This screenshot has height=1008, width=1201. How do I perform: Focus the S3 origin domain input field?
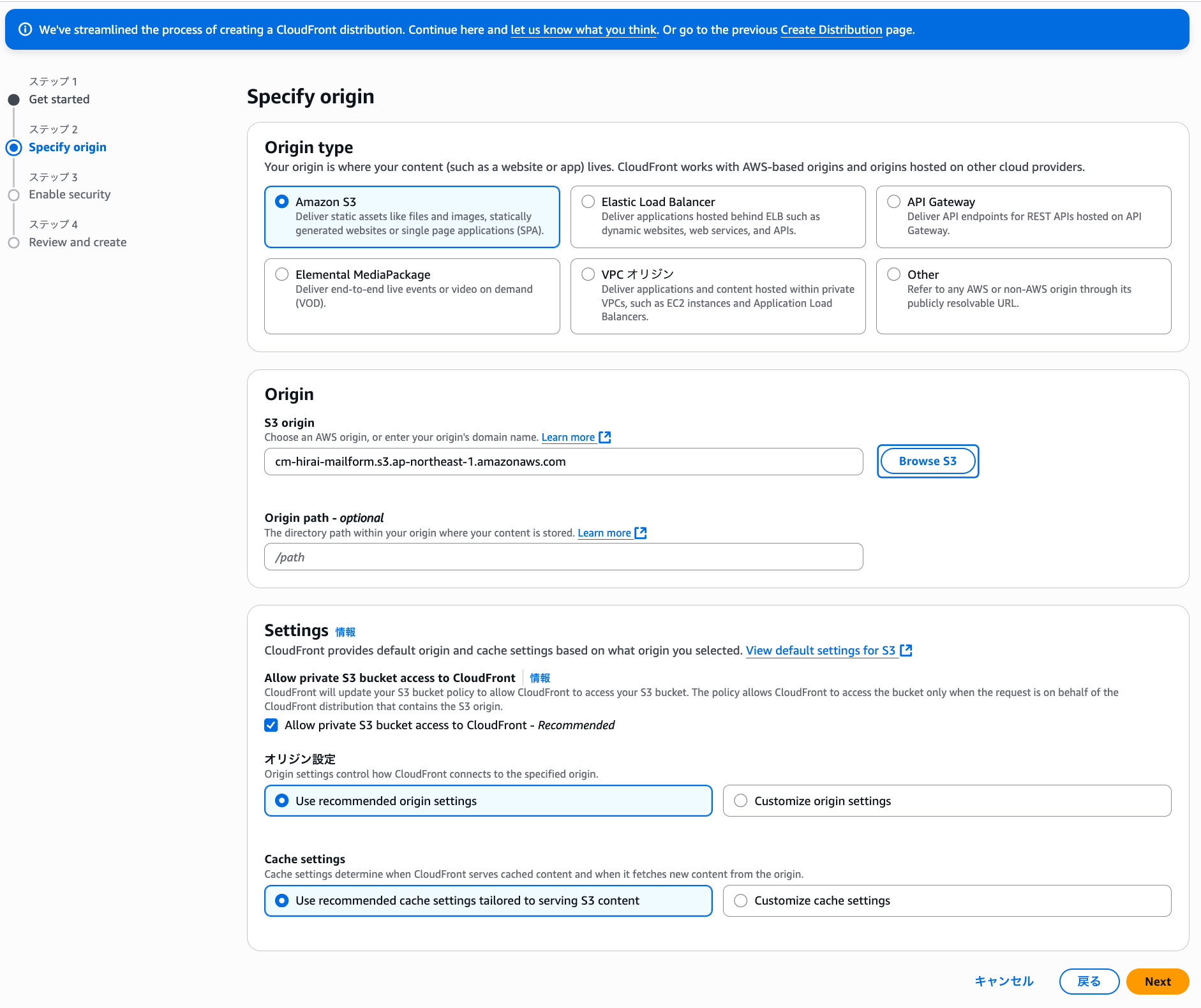(563, 462)
